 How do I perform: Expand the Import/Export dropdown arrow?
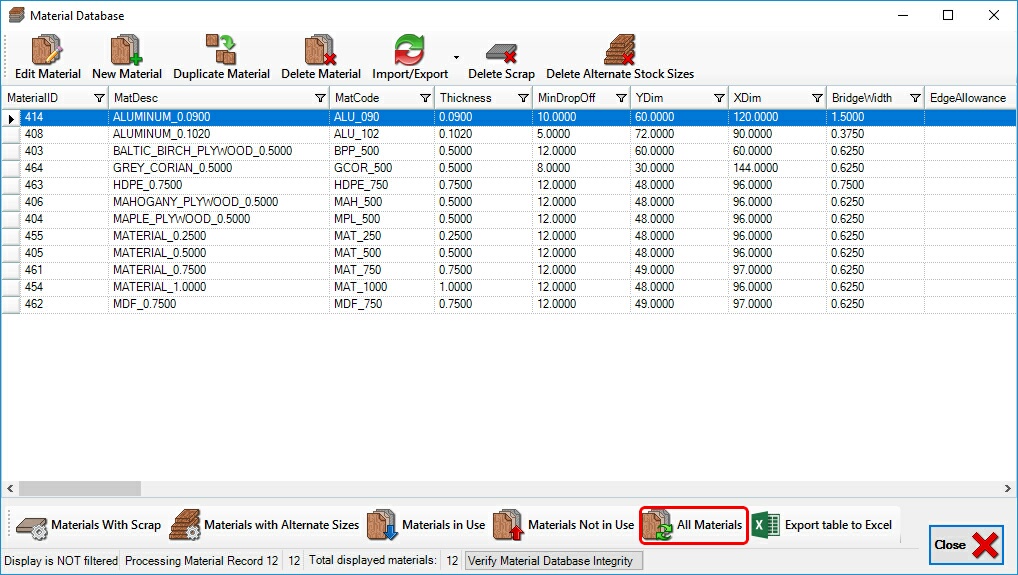click(457, 58)
